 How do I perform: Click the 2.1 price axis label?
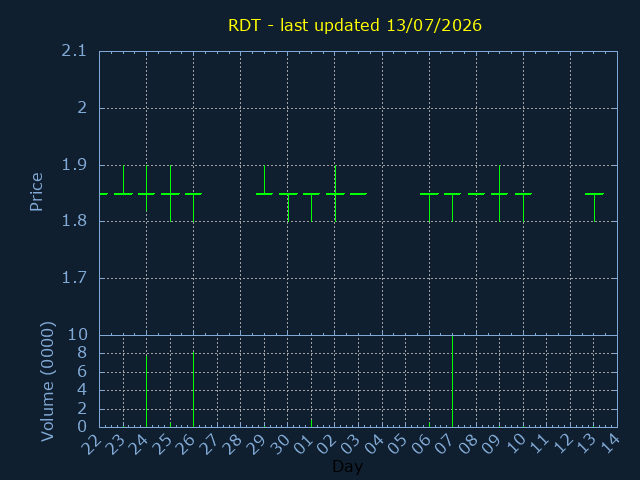[x=74, y=51]
